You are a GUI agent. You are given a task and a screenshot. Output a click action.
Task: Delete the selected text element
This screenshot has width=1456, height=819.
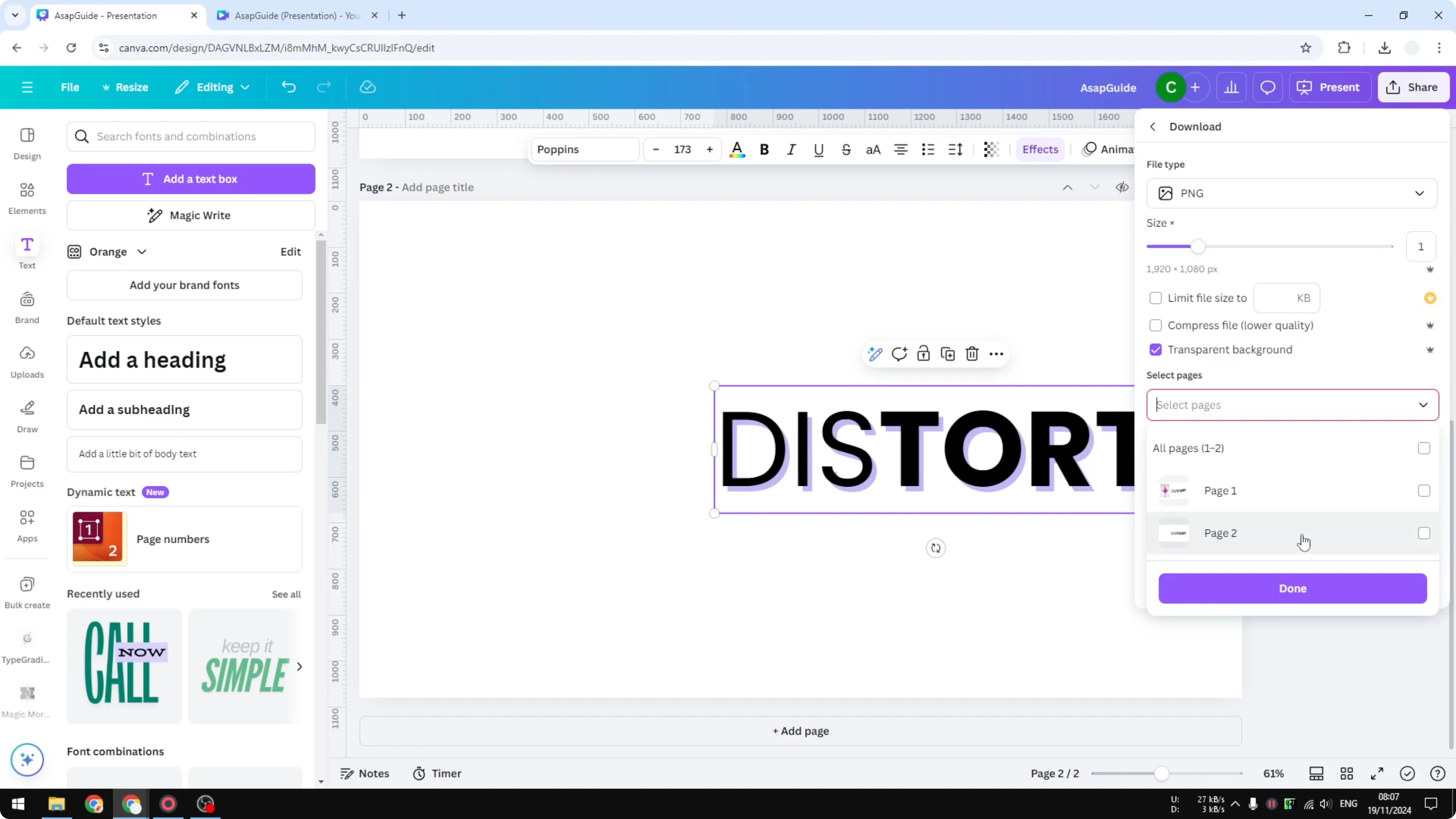tap(972, 354)
